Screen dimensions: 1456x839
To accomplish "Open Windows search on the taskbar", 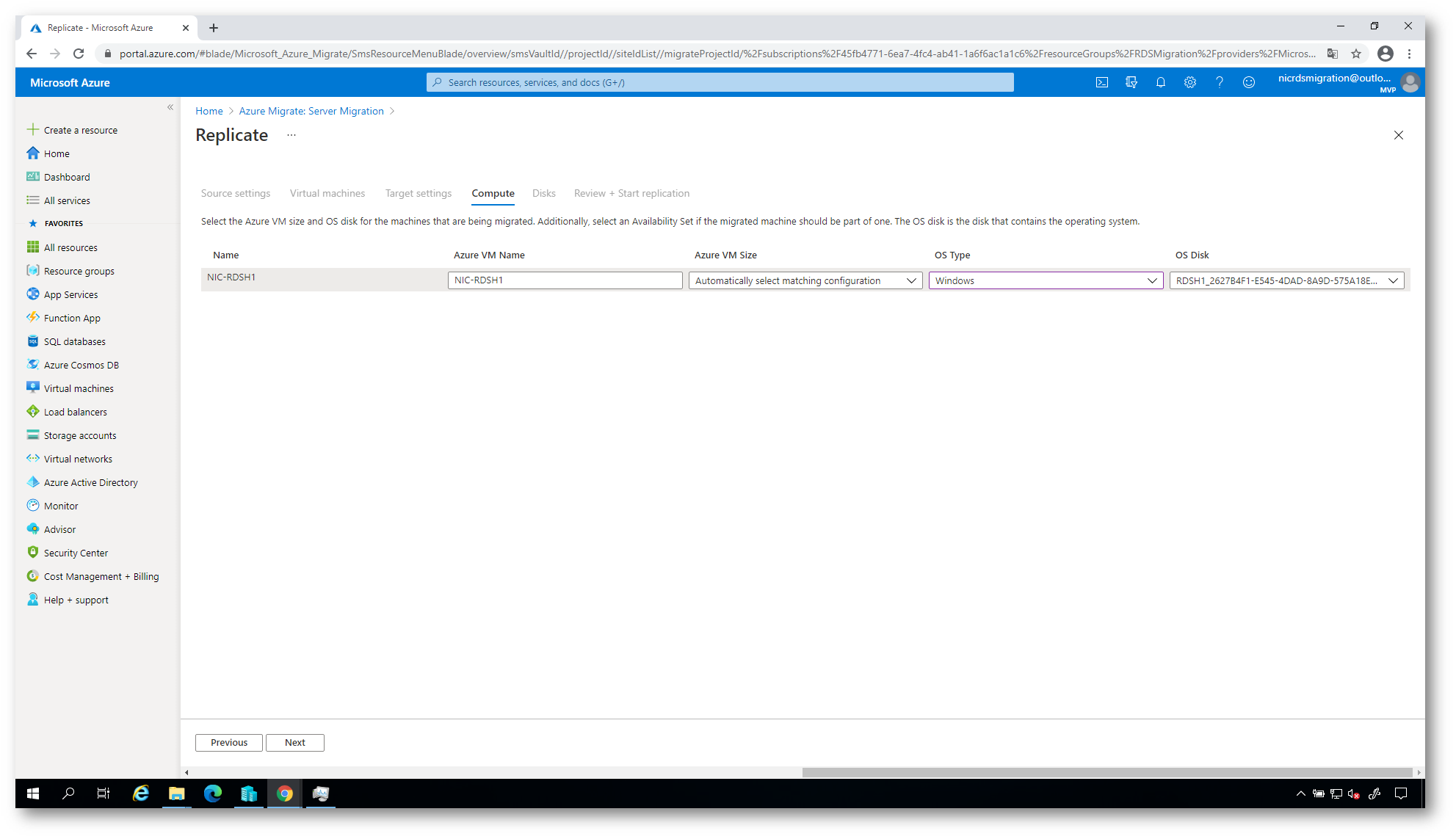I will pos(68,793).
